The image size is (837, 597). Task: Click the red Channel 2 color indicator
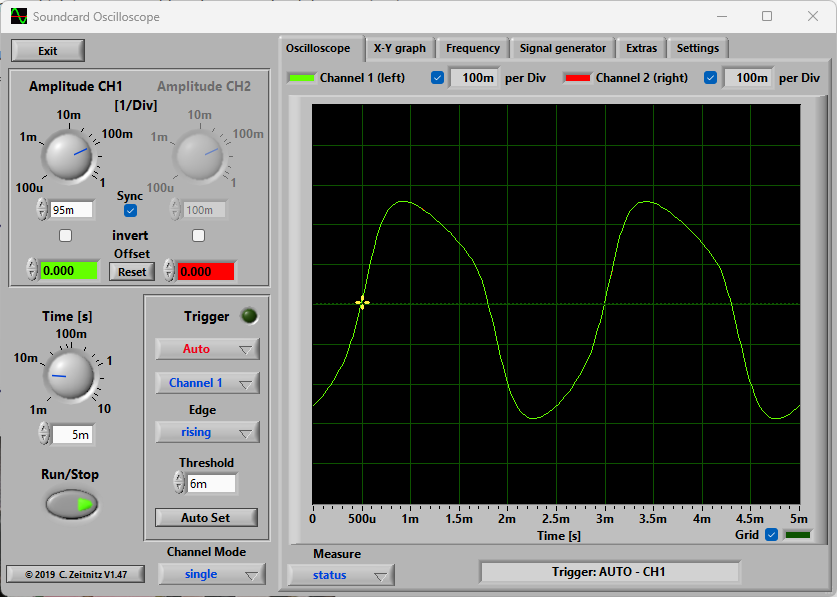pyautogui.click(x=577, y=78)
